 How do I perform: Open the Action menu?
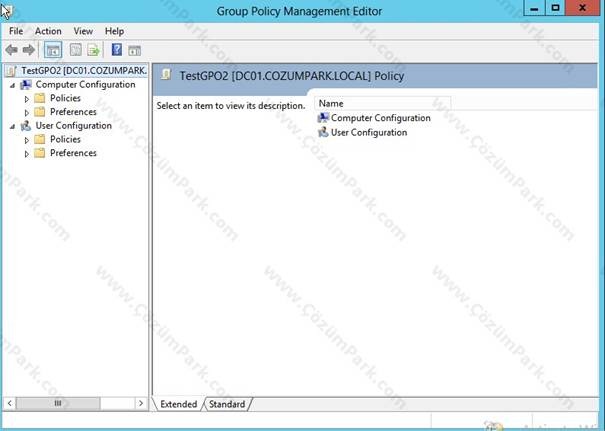pos(48,31)
